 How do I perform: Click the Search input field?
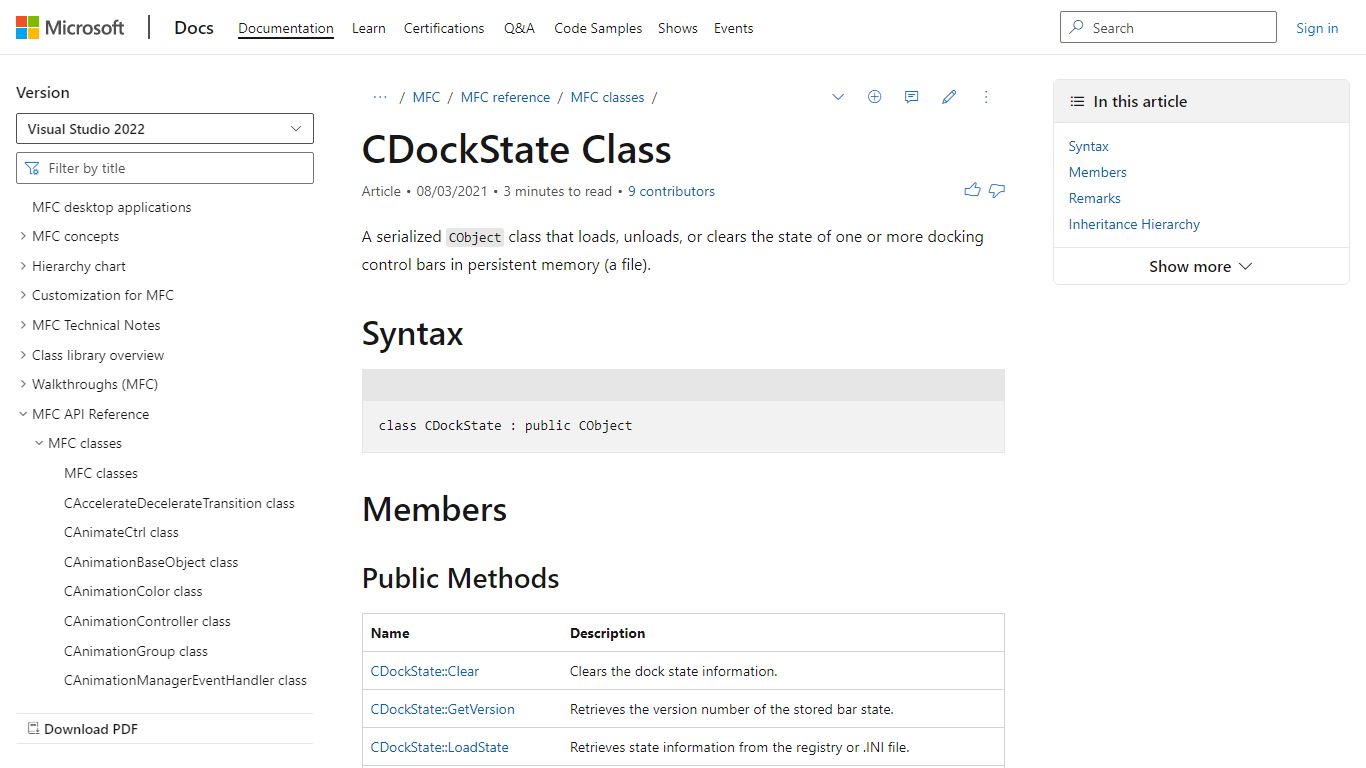pos(1168,27)
